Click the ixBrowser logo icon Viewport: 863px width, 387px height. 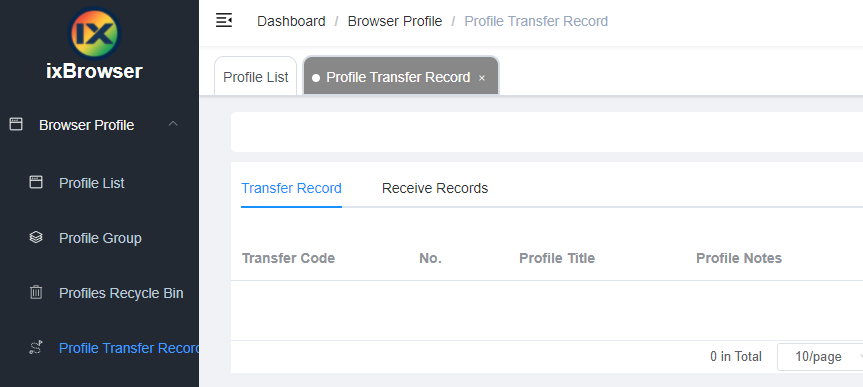(94, 33)
